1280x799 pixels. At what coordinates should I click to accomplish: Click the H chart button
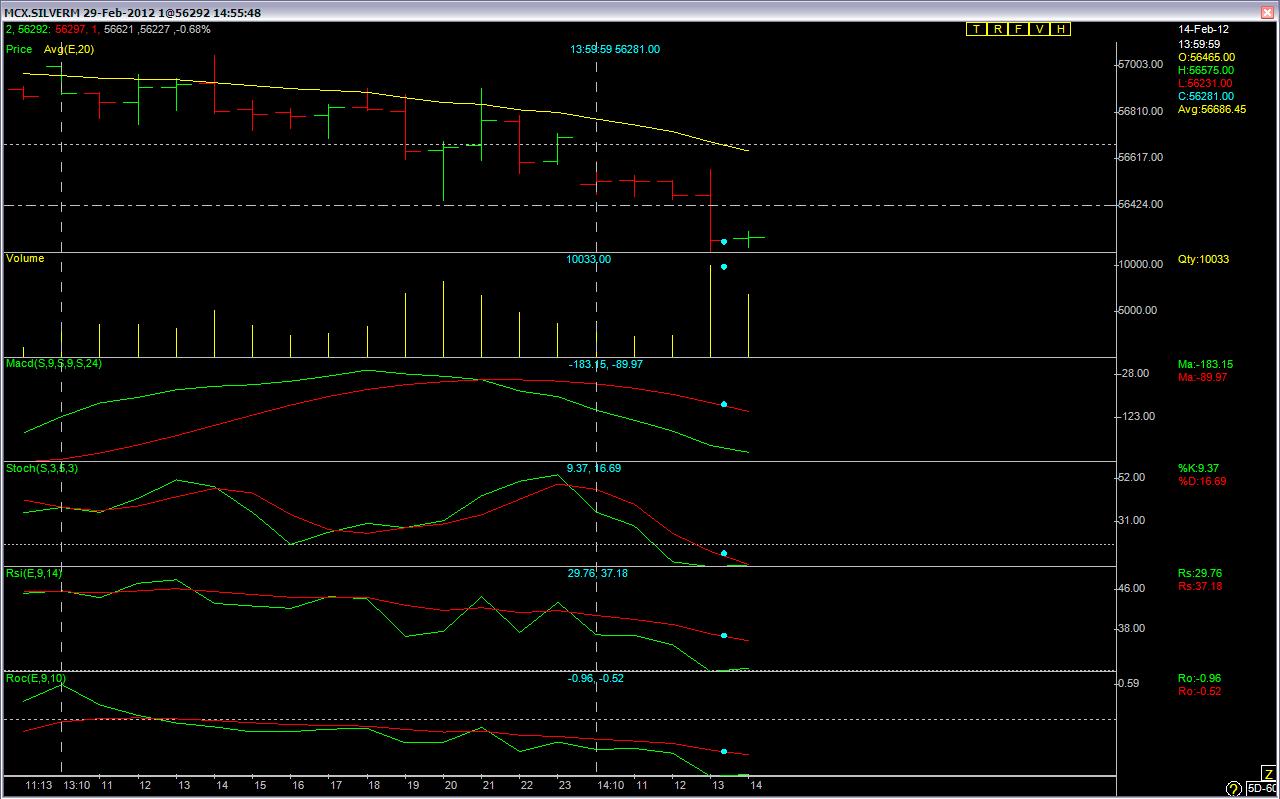pyautogui.click(x=1060, y=29)
